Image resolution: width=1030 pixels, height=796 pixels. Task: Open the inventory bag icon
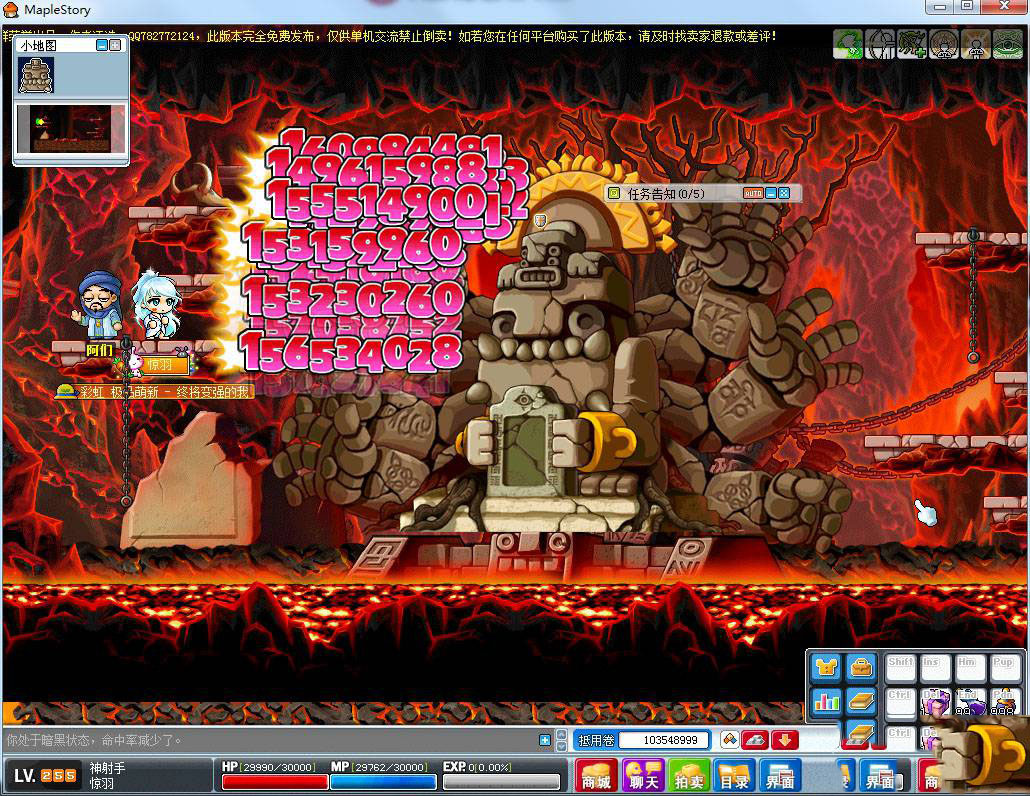[861, 667]
